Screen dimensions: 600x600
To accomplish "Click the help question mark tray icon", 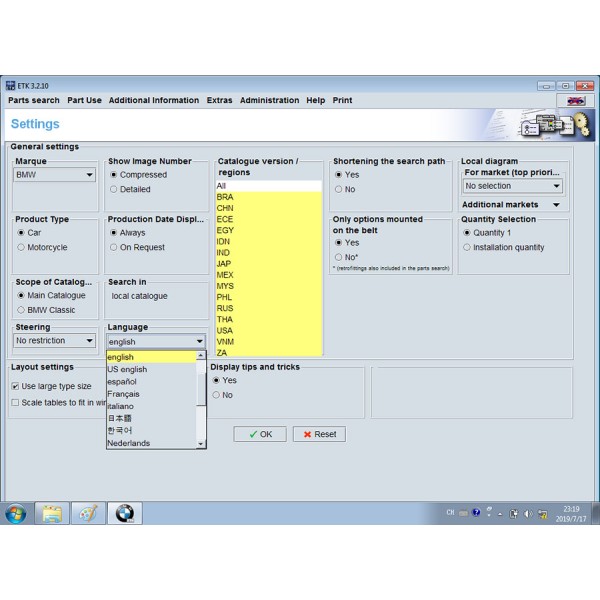I will point(476,512).
